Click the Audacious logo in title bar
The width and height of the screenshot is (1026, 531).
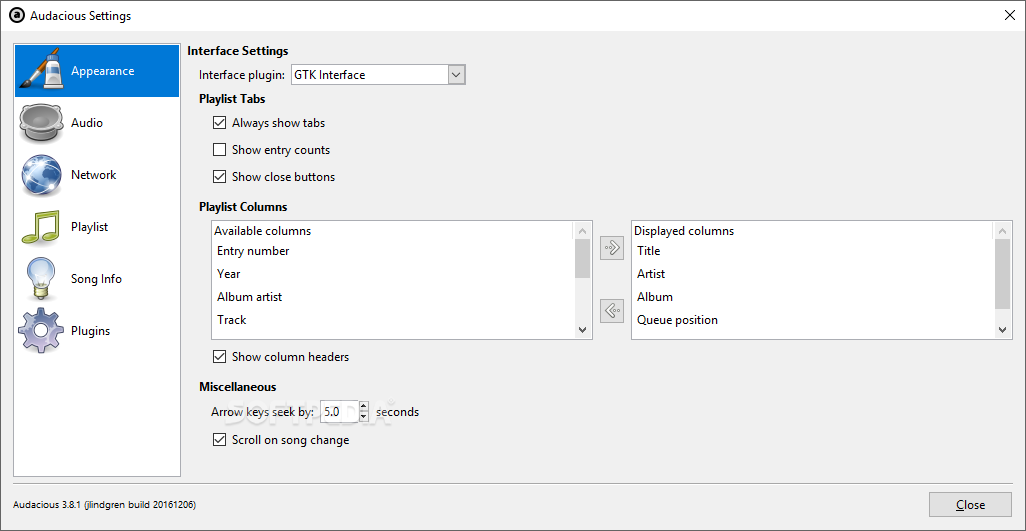pyautogui.click(x=16, y=16)
